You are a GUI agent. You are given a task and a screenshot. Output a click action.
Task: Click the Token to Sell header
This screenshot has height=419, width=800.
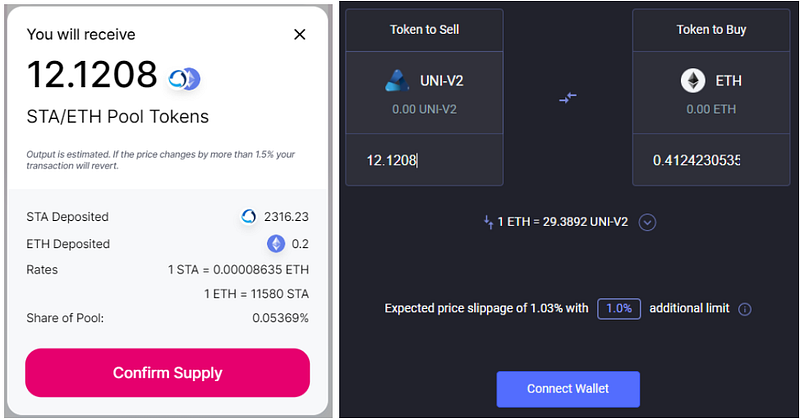pos(424,30)
